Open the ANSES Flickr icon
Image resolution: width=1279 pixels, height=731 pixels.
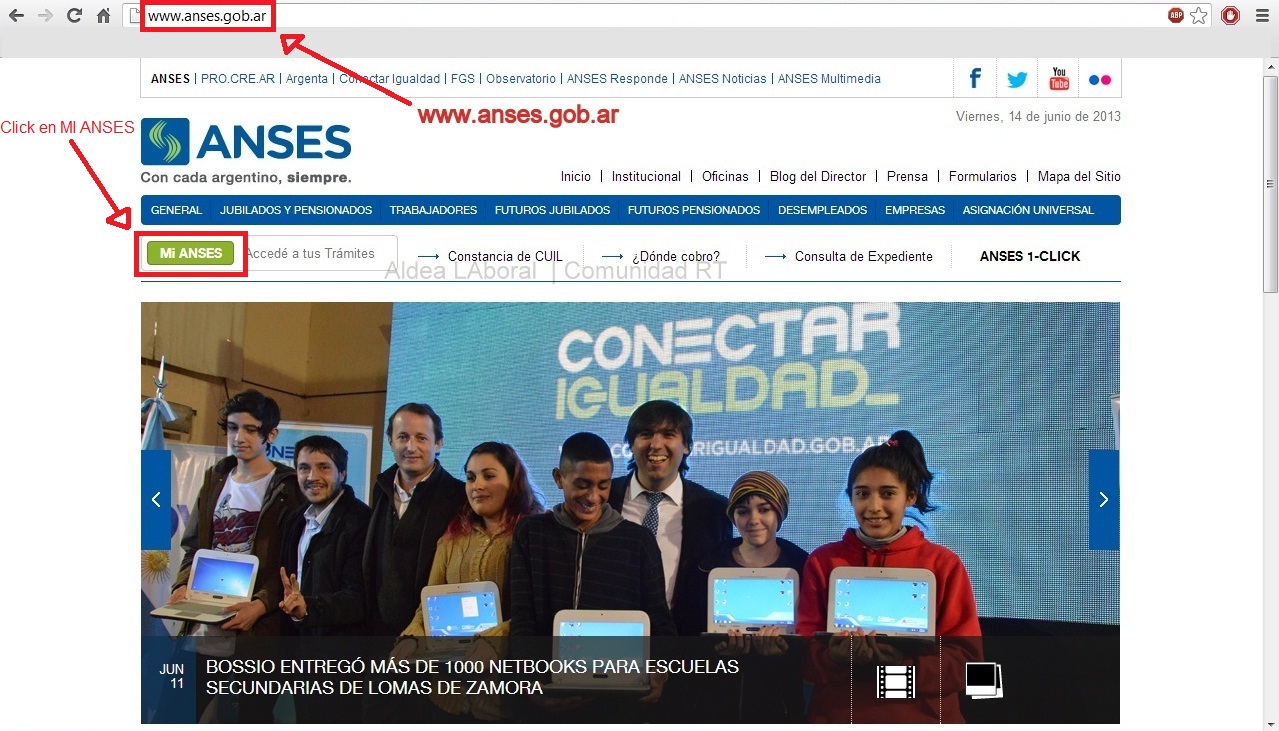tap(1100, 80)
